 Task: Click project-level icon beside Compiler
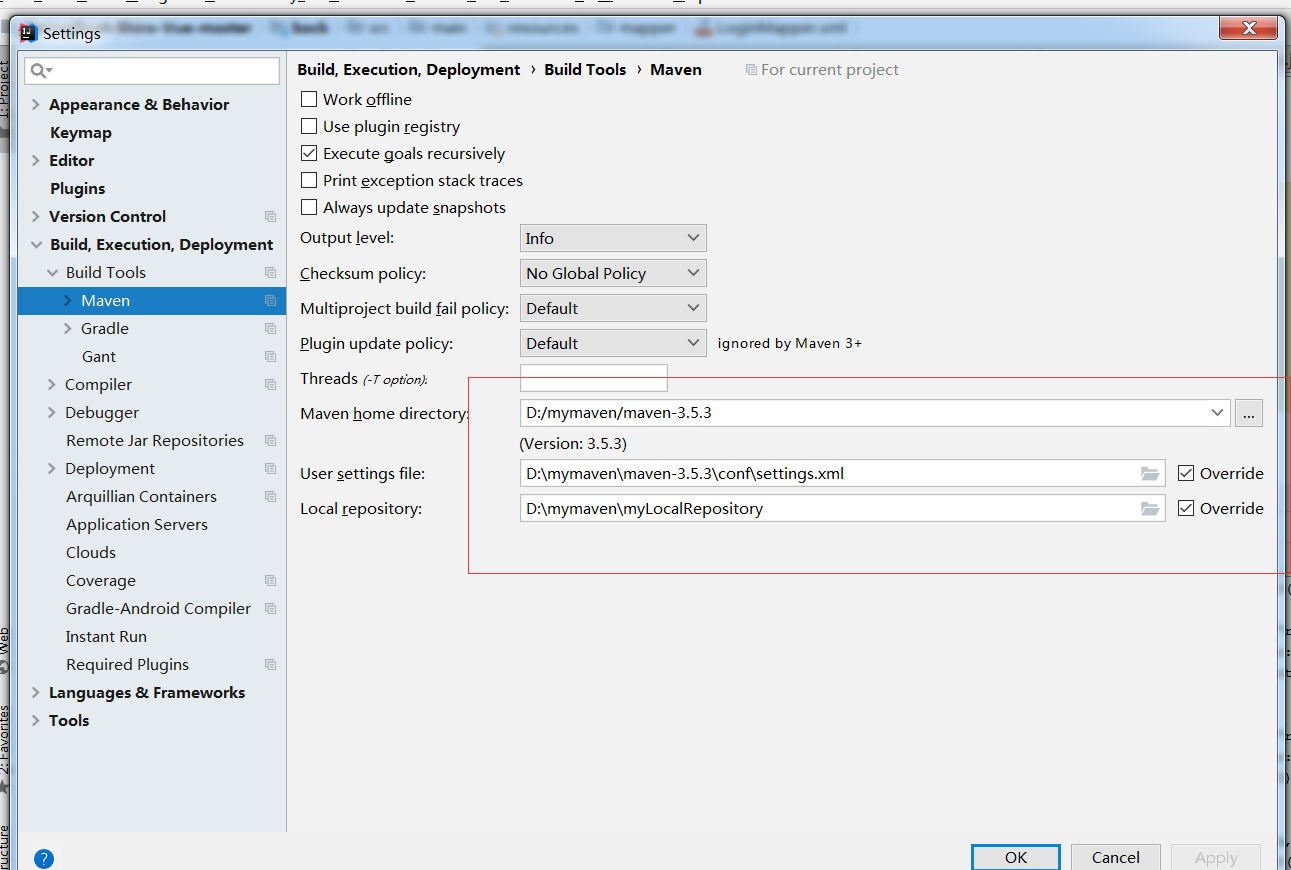point(270,384)
